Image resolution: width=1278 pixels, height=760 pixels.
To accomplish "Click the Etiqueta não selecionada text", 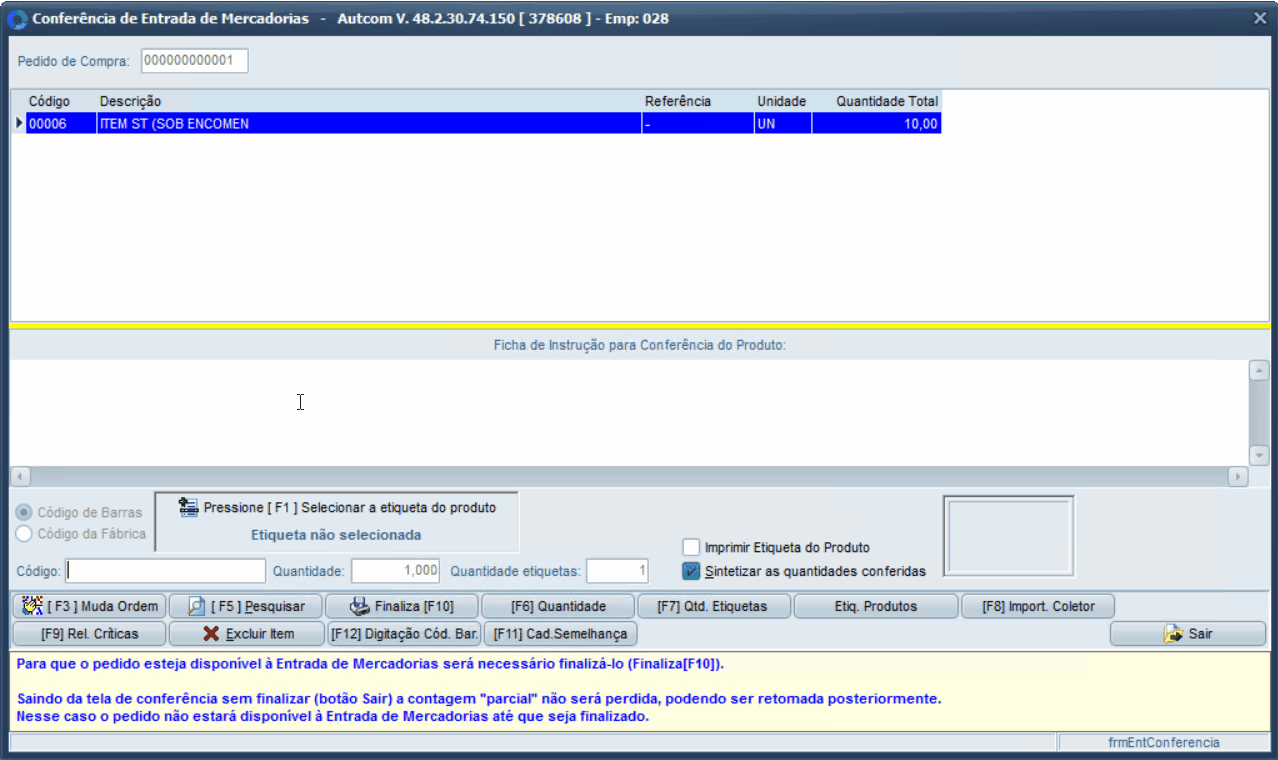I will coord(336,535).
